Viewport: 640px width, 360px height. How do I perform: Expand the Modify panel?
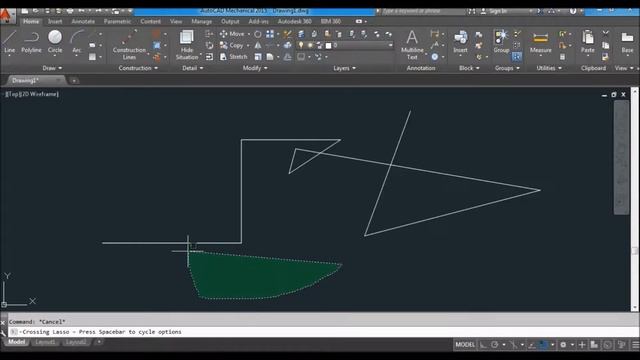click(x=255, y=68)
